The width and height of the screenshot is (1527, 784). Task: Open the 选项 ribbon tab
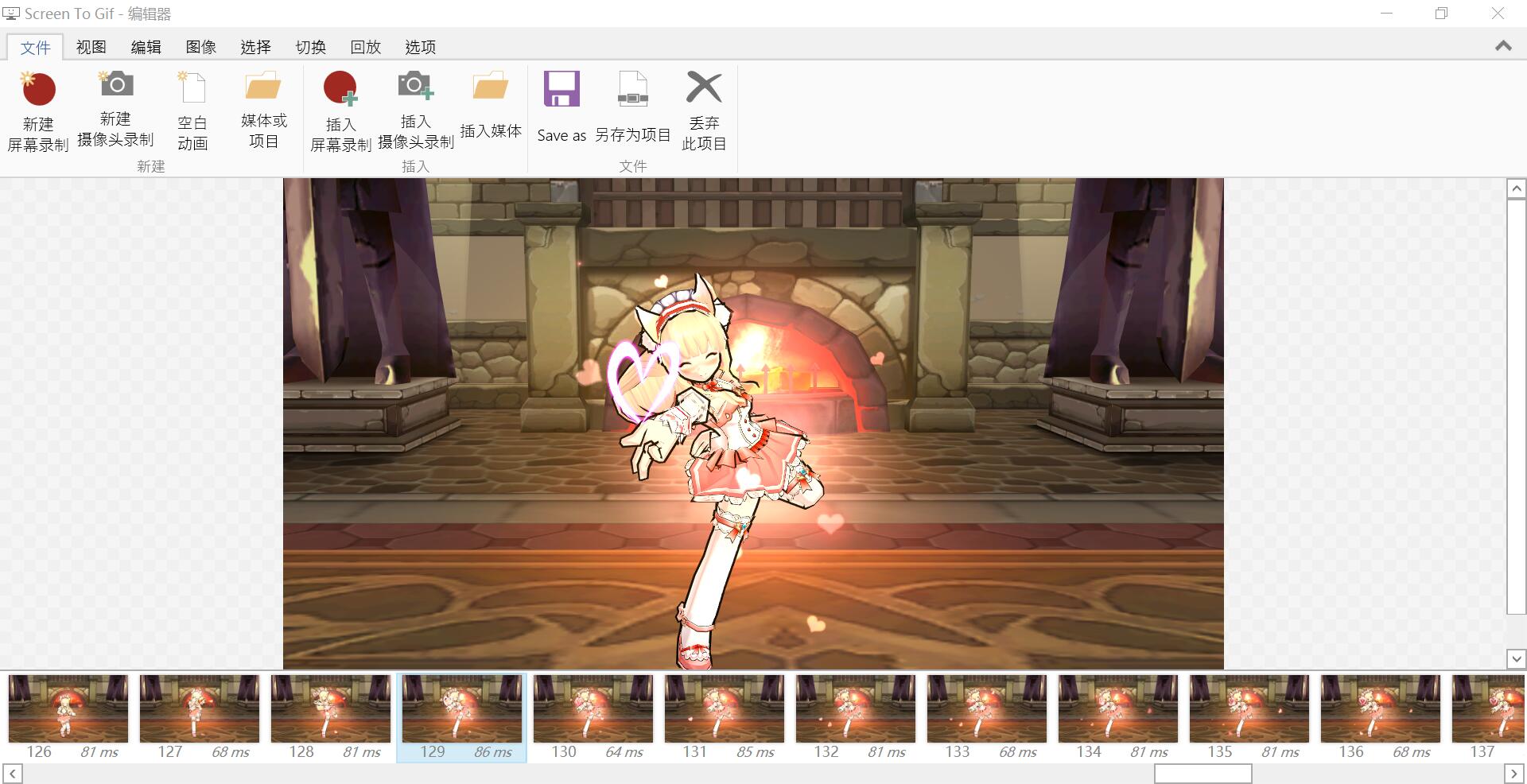(x=420, y=47)
